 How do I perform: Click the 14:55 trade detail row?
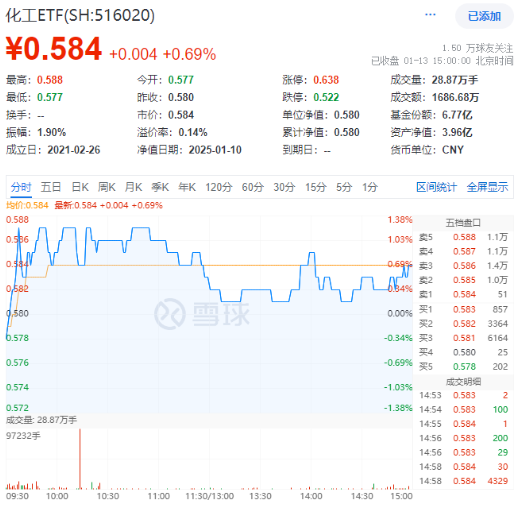(463, 424)
